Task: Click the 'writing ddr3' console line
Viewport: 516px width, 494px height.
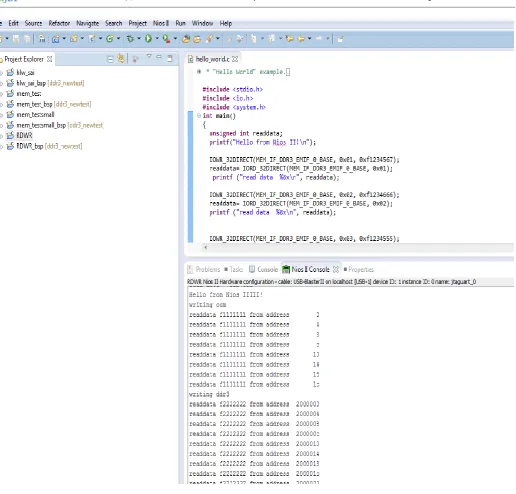Action: [x=209, y=394]
